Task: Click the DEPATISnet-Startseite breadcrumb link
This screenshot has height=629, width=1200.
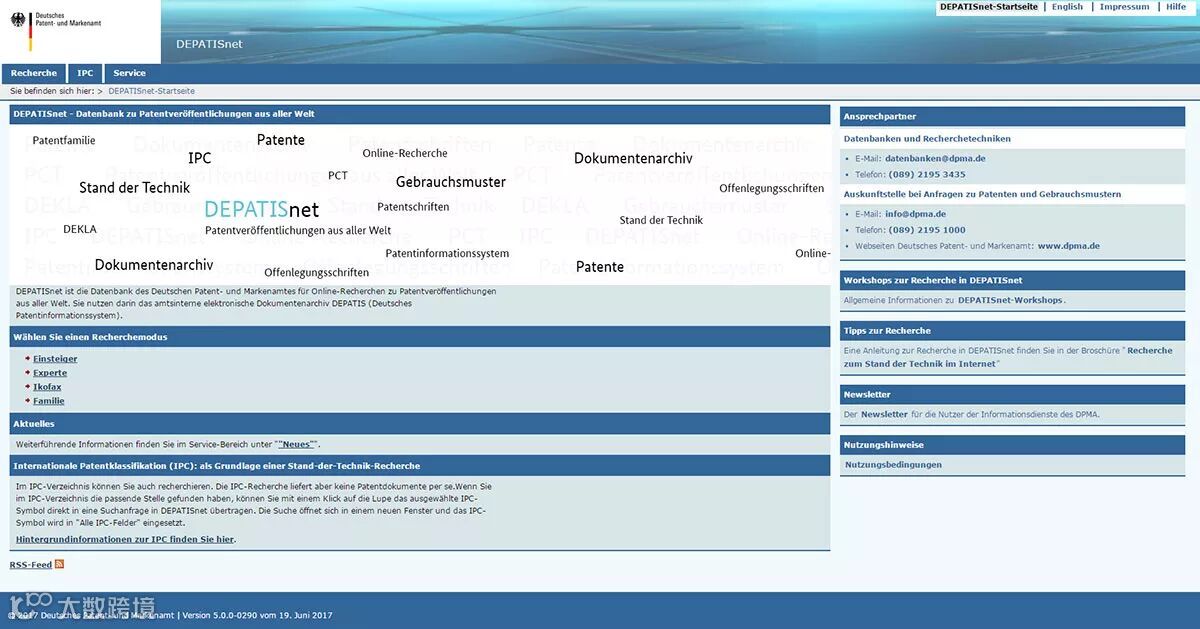Action: tap(151, 91)
